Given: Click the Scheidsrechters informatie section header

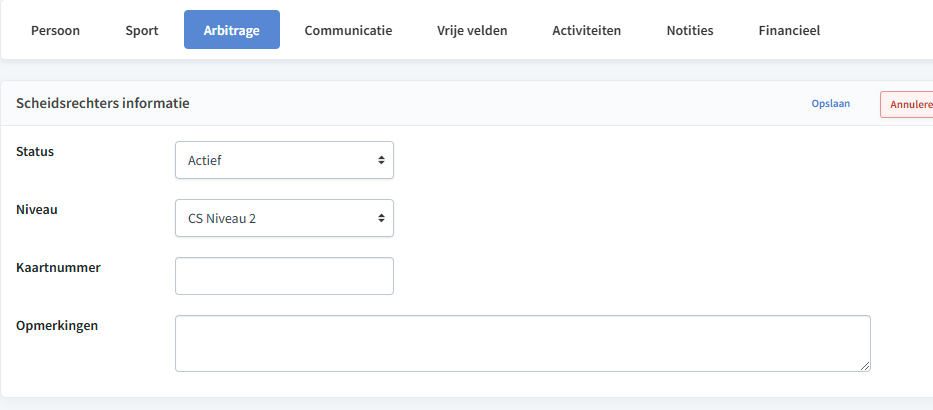Looking at the screenshot, I should pos(103,104).
